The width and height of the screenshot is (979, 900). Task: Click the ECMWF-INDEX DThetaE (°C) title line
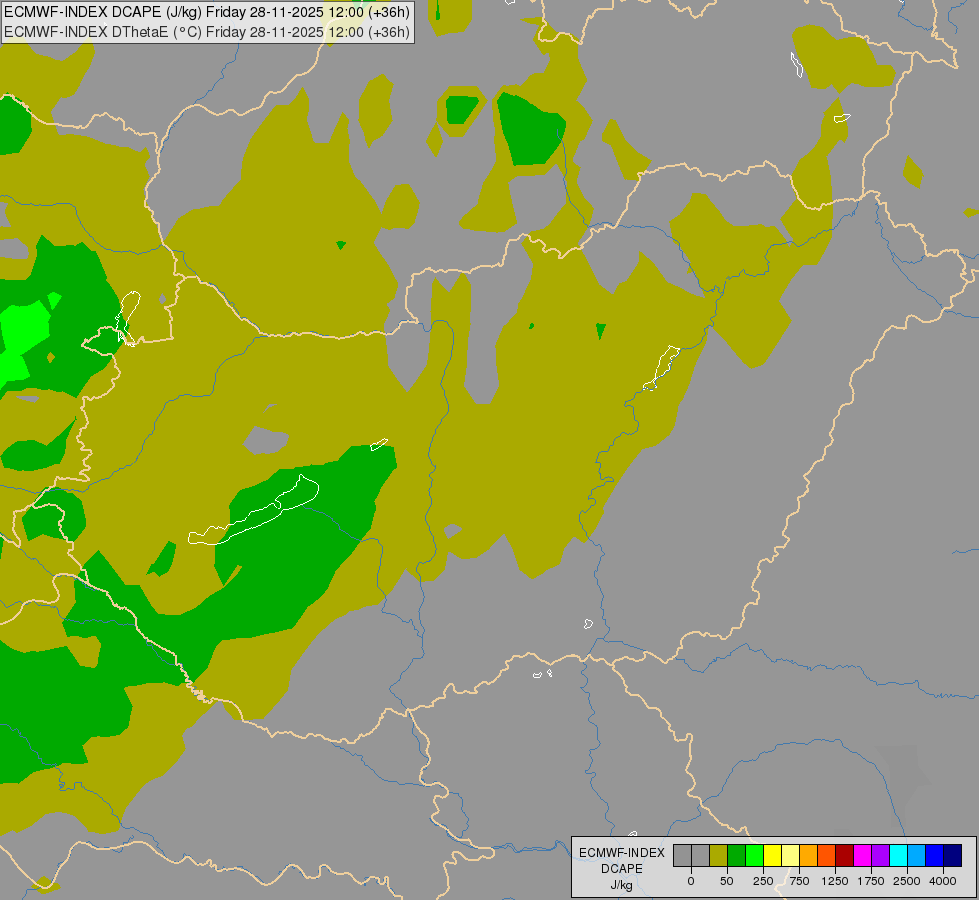[207, 32]
